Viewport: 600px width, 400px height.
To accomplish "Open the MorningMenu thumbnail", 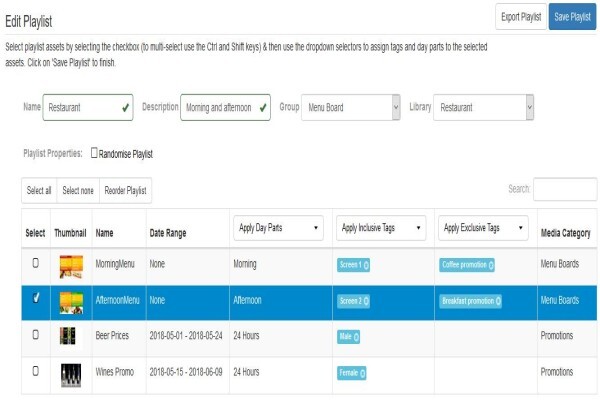I will pos(71,266).
